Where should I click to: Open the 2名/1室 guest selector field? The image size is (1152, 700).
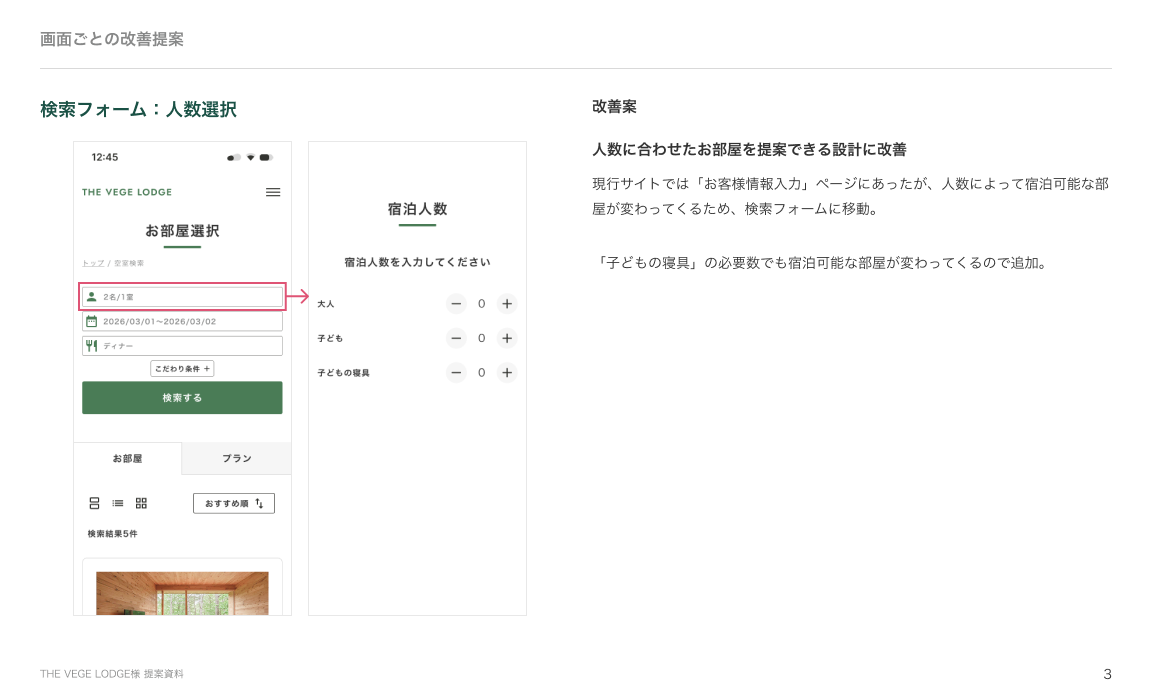coord(182,297)
